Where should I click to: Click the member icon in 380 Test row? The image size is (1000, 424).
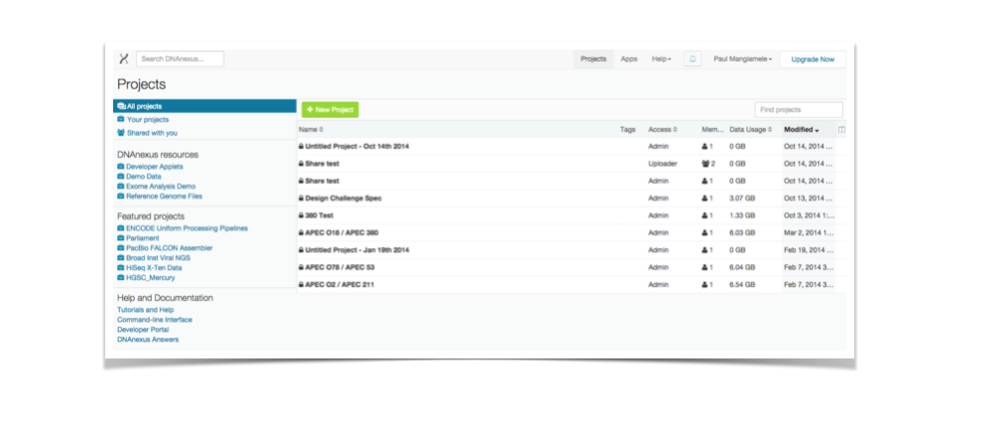pos(705,216)
